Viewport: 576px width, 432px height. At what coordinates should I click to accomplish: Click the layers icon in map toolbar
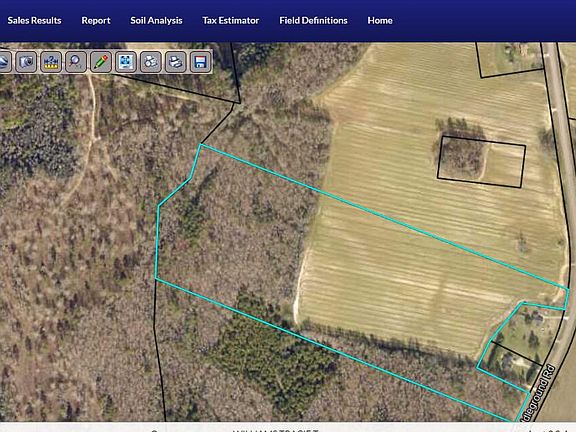4,62
